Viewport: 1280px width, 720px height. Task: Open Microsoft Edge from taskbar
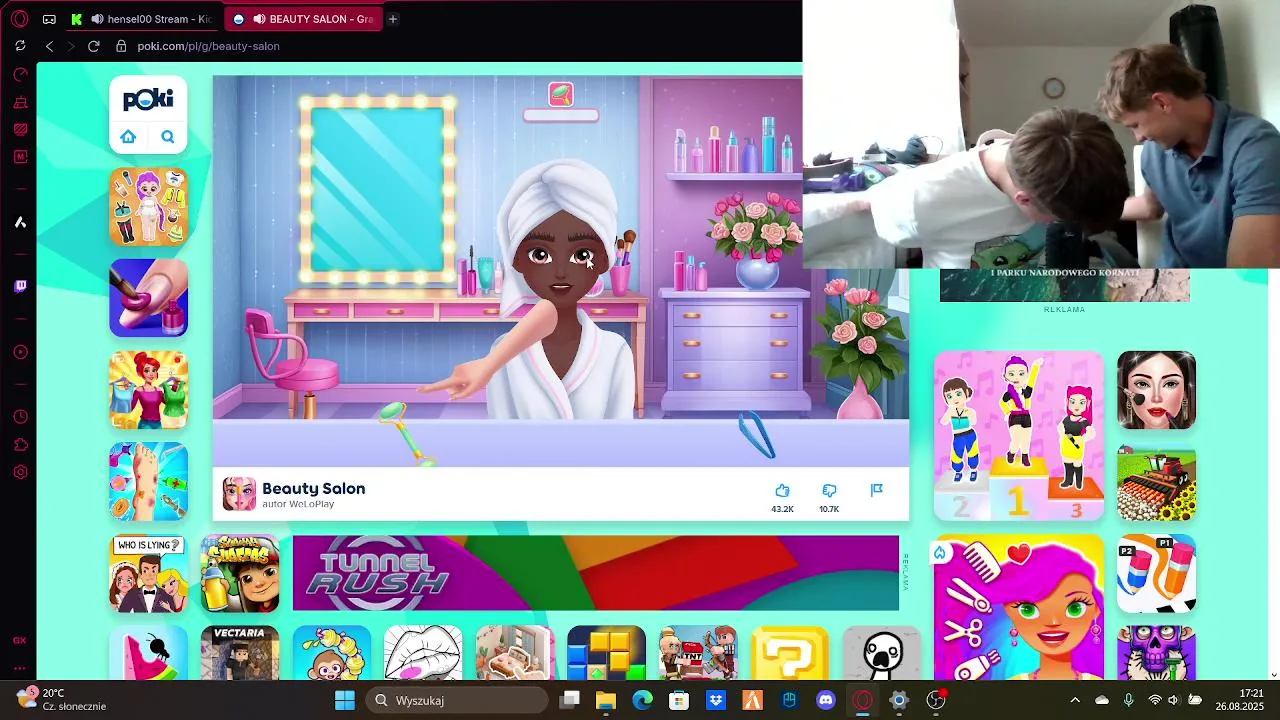tap(642, 700)
